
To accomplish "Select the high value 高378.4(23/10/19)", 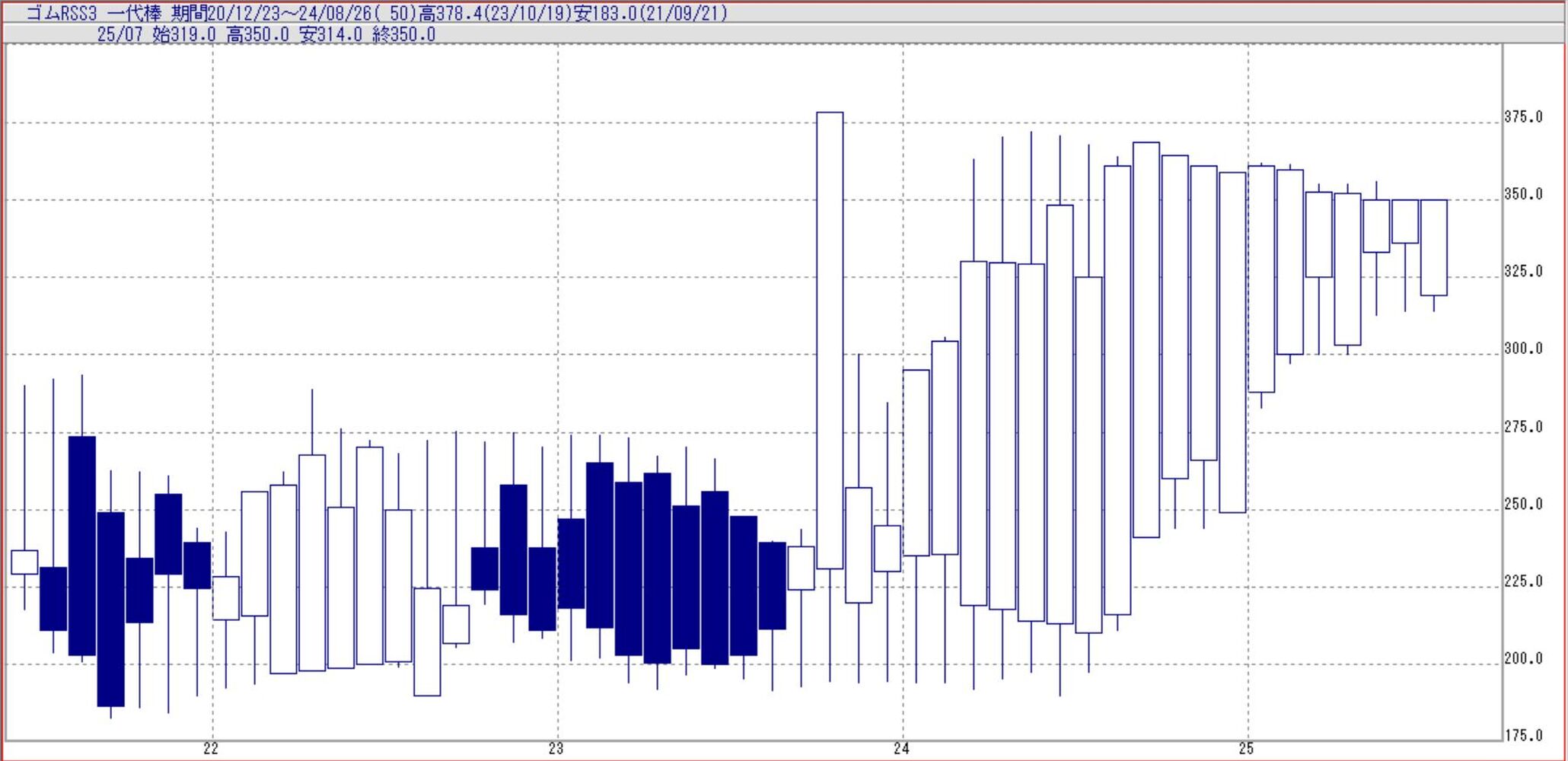I will (496, 13).
